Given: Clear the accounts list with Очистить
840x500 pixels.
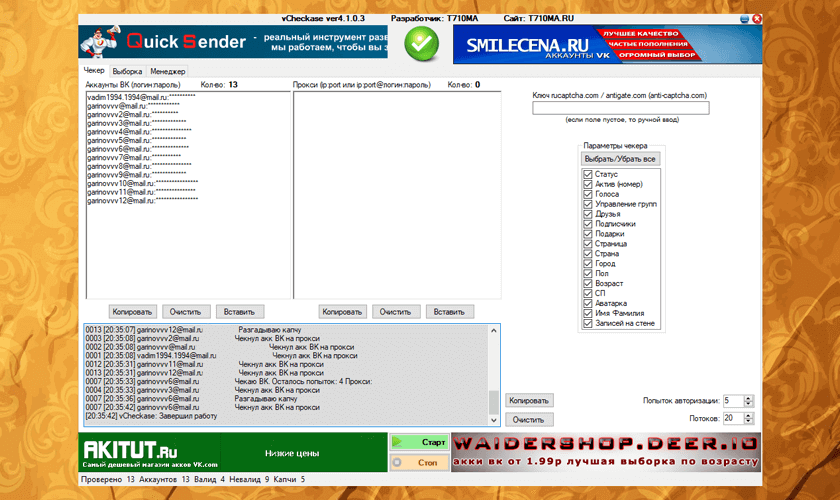Looking at the screenshot, I should click(x=185, y=311).
